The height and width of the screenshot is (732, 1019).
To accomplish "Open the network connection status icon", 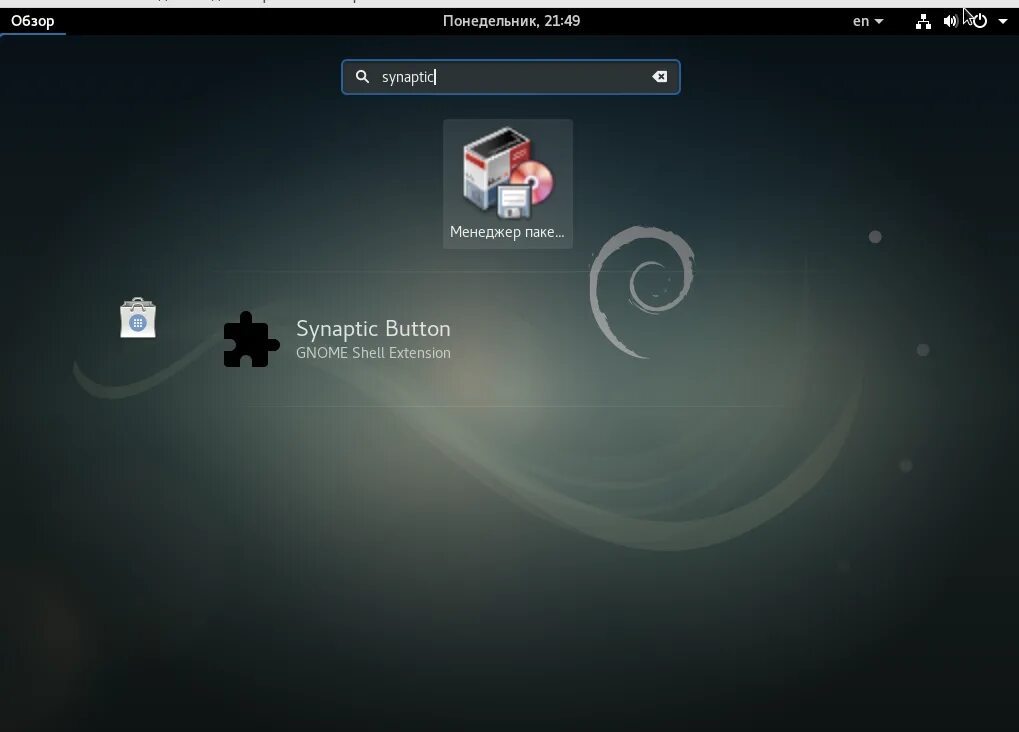I will [923, 21].
